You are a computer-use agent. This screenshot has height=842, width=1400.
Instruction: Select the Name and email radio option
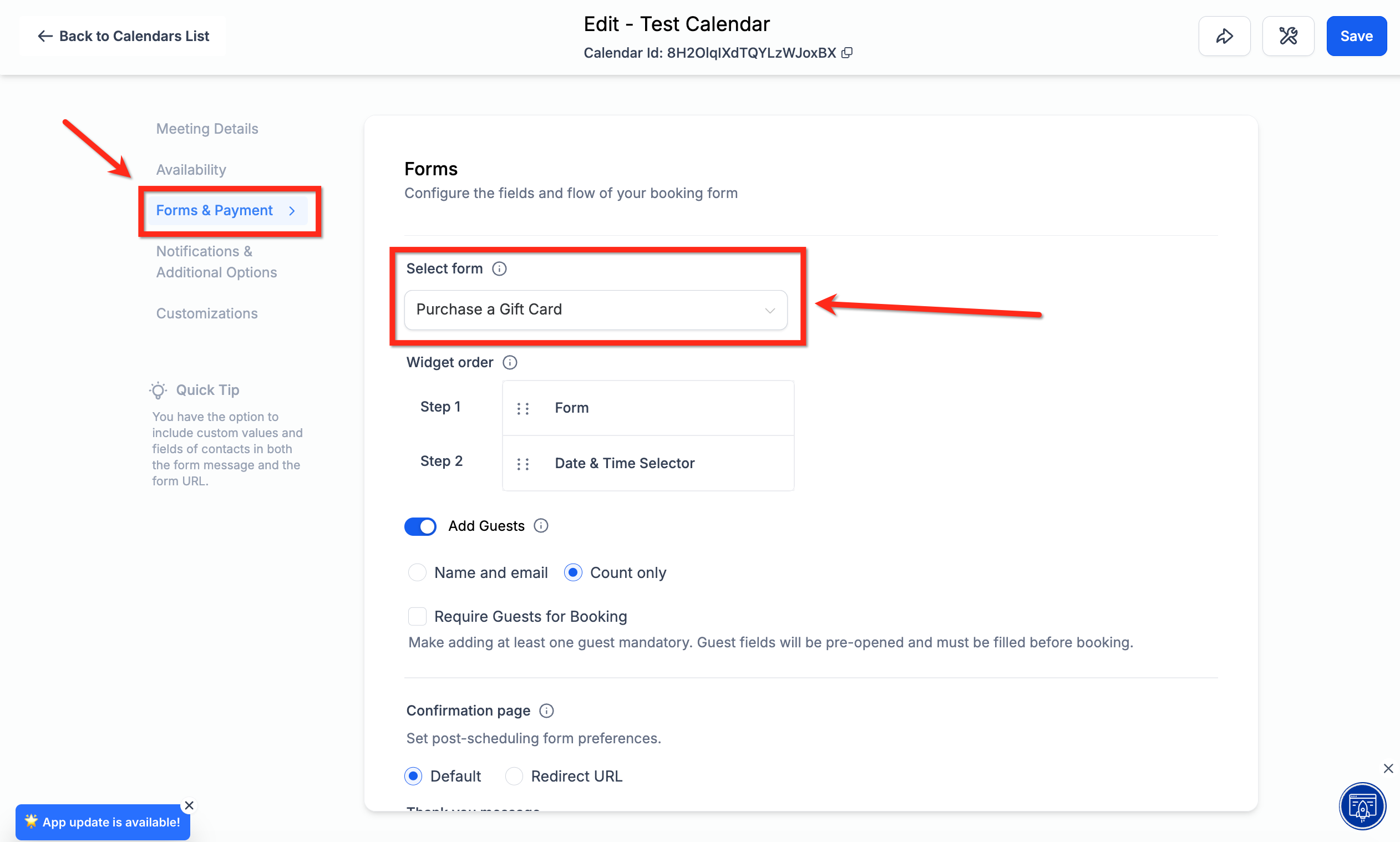coord(417,572)
